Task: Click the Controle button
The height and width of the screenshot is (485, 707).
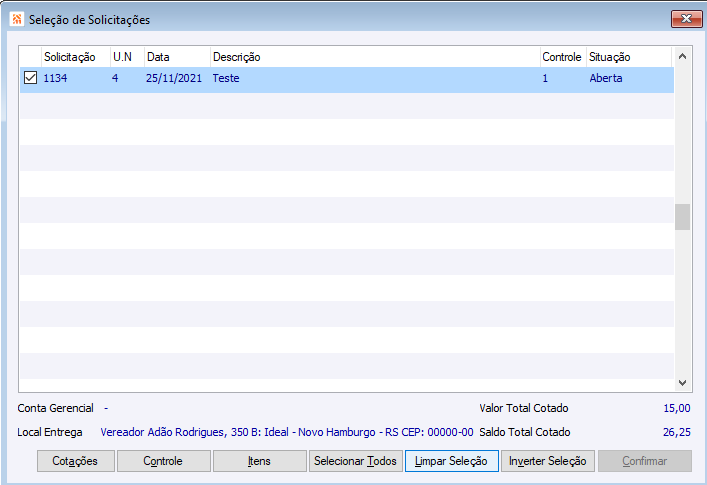Action: pyautogui.click(x=163, y=461)
